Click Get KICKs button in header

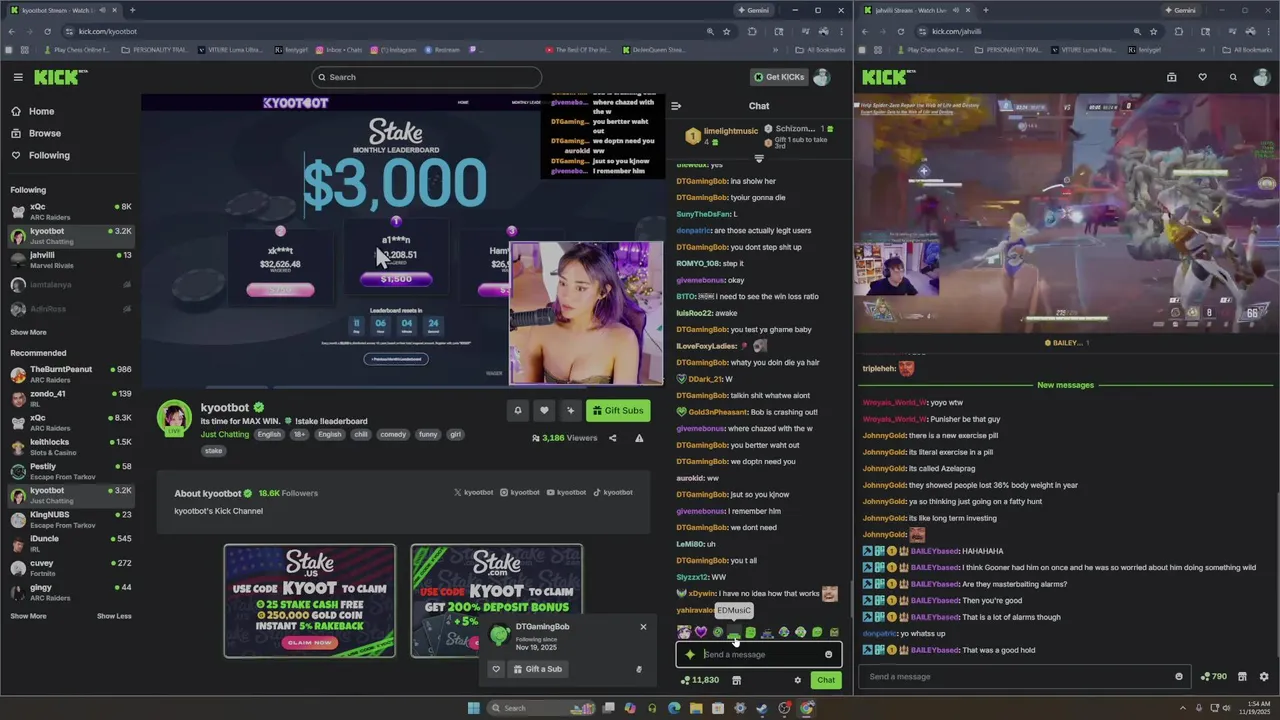point(778,77)
